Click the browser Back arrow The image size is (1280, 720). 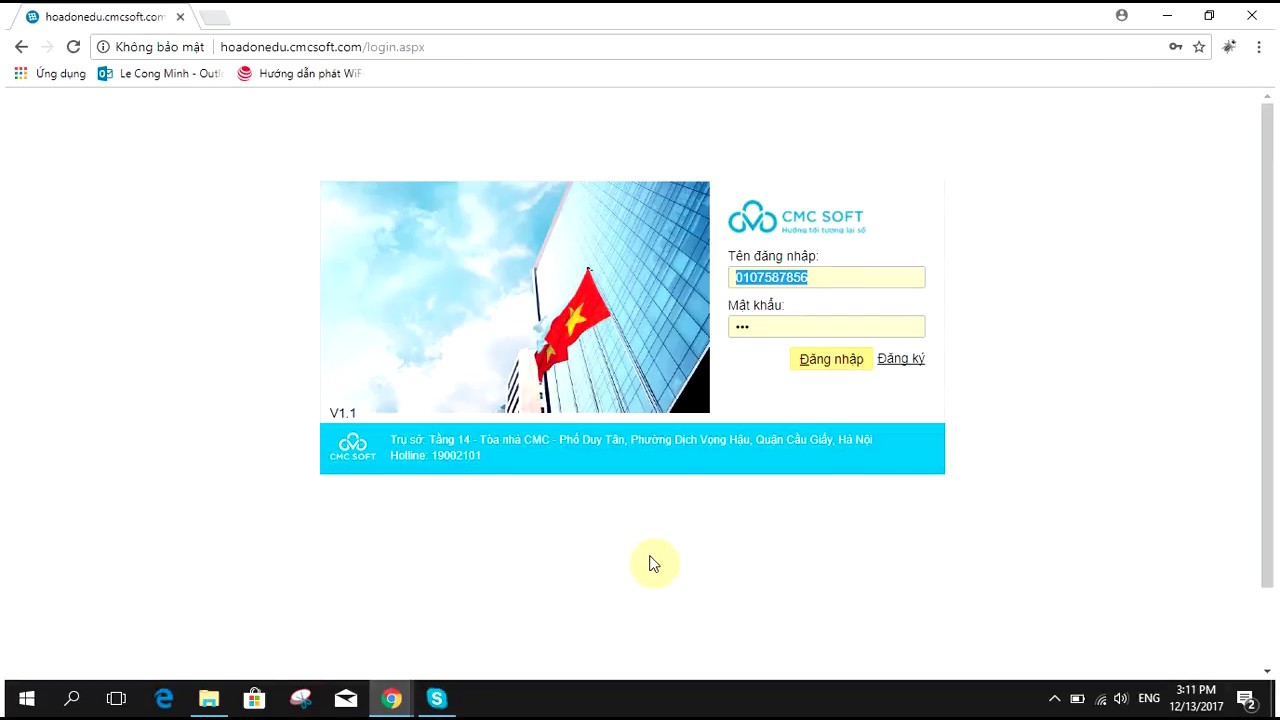click(x=21, y=47)
